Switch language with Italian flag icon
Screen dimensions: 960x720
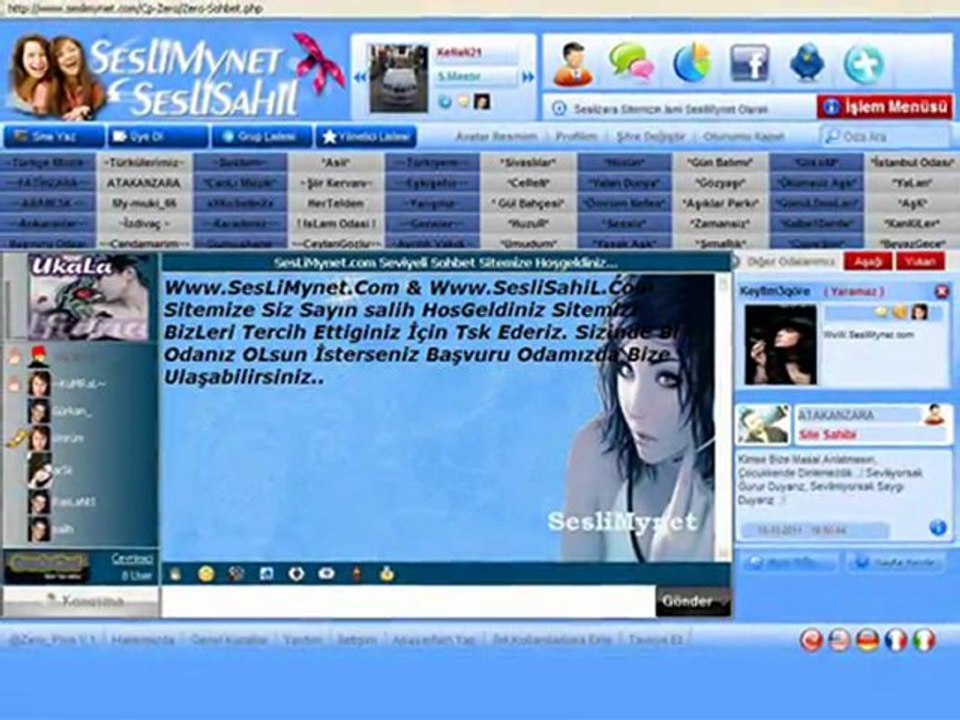924,640
